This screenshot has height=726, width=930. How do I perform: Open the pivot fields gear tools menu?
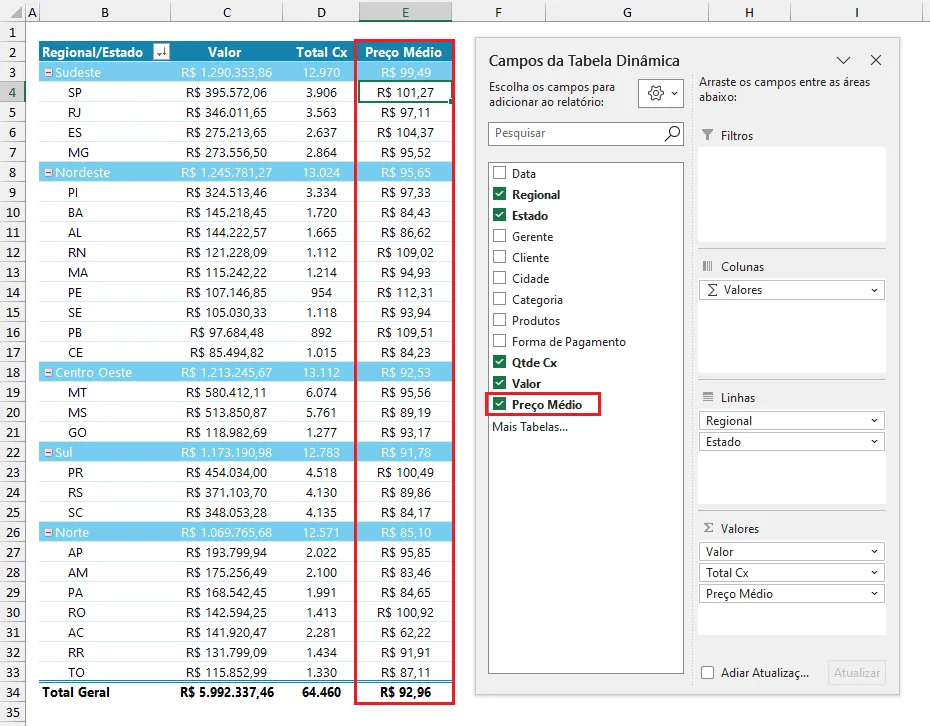pyautogui.click(x=661, y=93)
